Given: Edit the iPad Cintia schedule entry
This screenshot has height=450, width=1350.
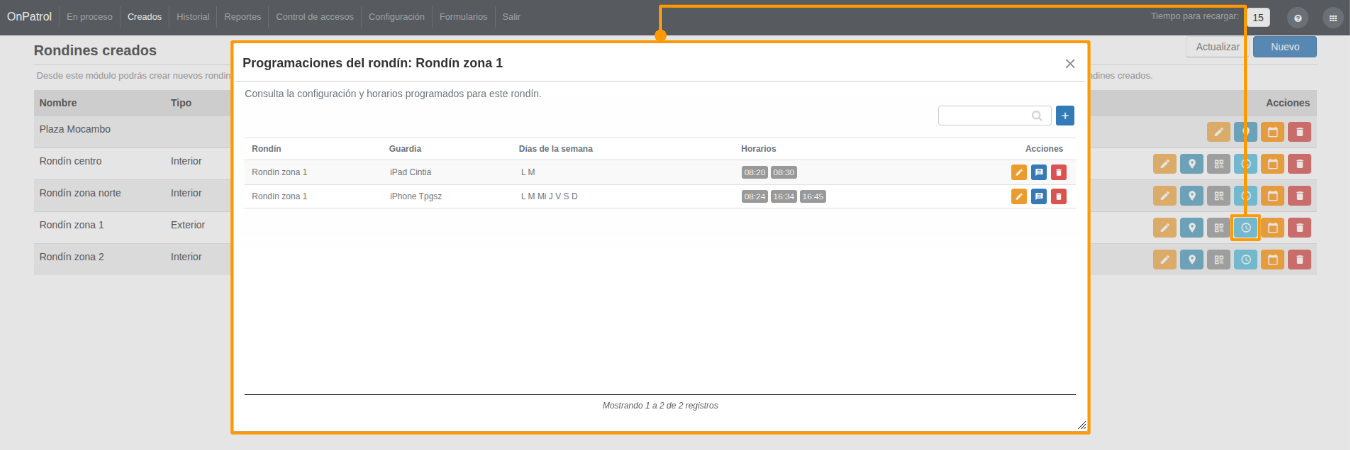Looking at the screenshot, I should tap(1019, 172).
